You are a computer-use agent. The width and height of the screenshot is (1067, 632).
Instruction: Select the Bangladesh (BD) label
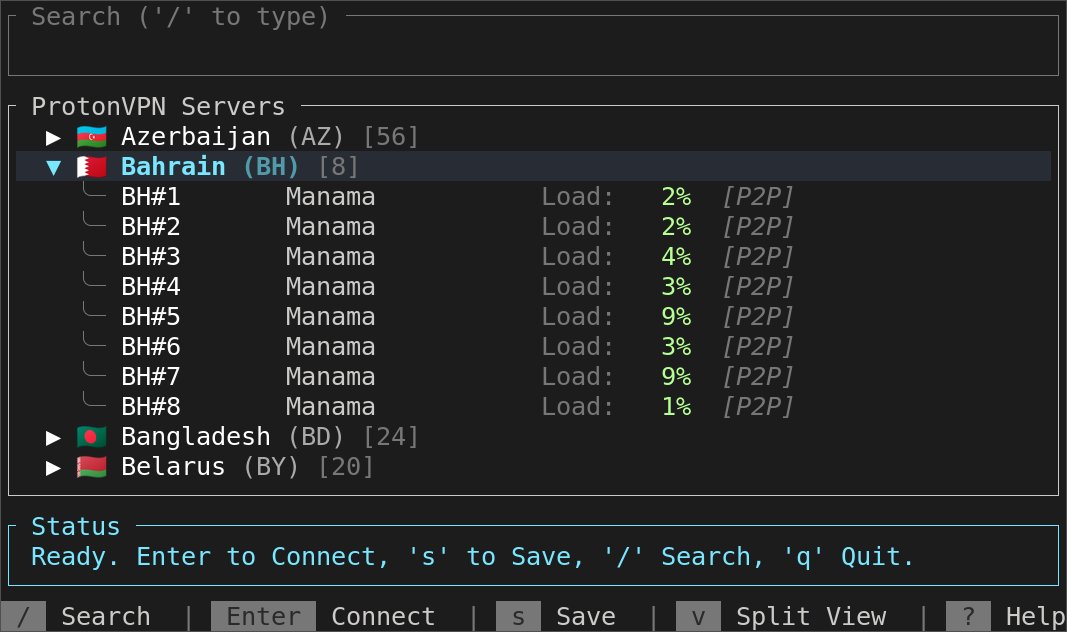coord(232,437)
